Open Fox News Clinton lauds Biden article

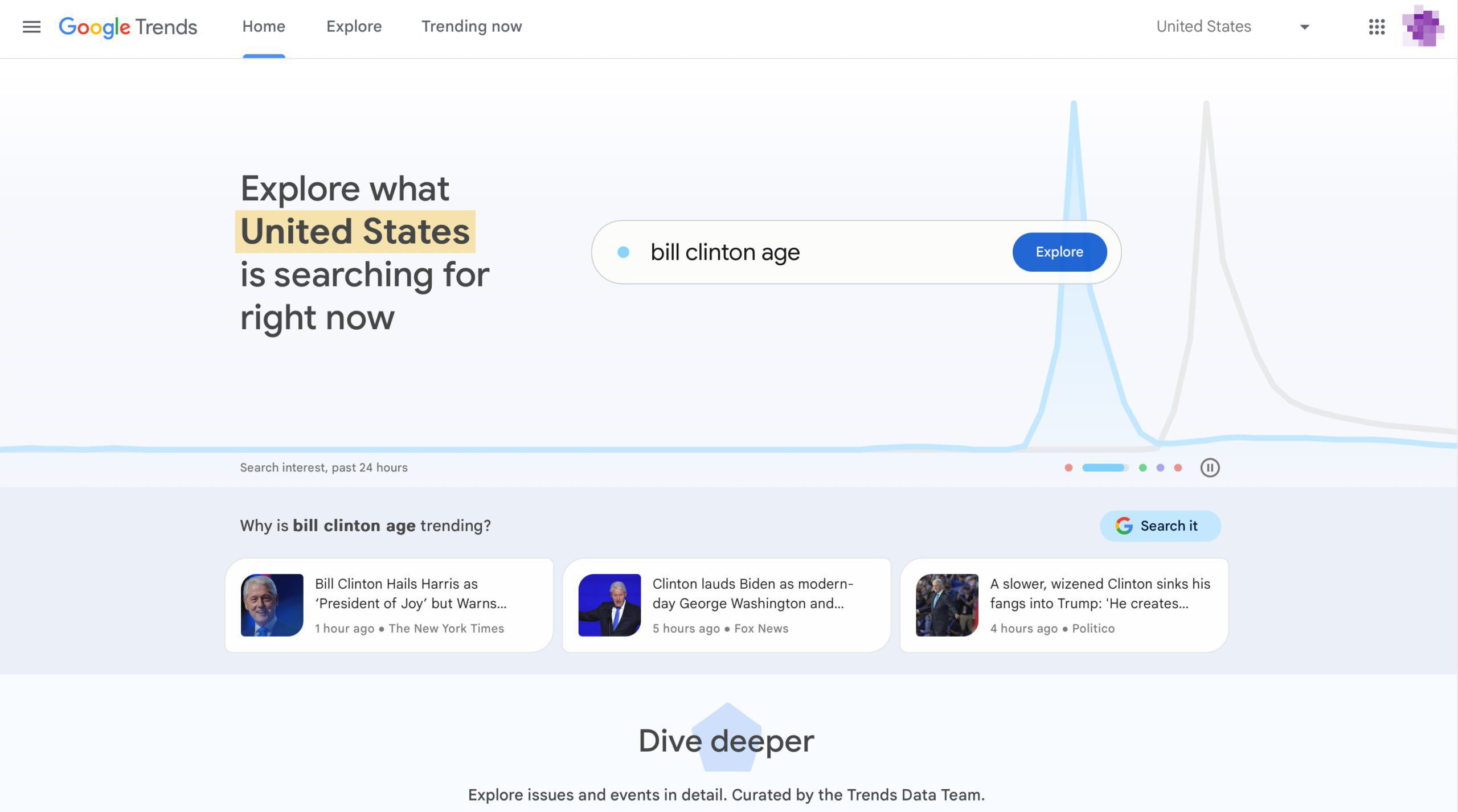(x=726, y=605)
